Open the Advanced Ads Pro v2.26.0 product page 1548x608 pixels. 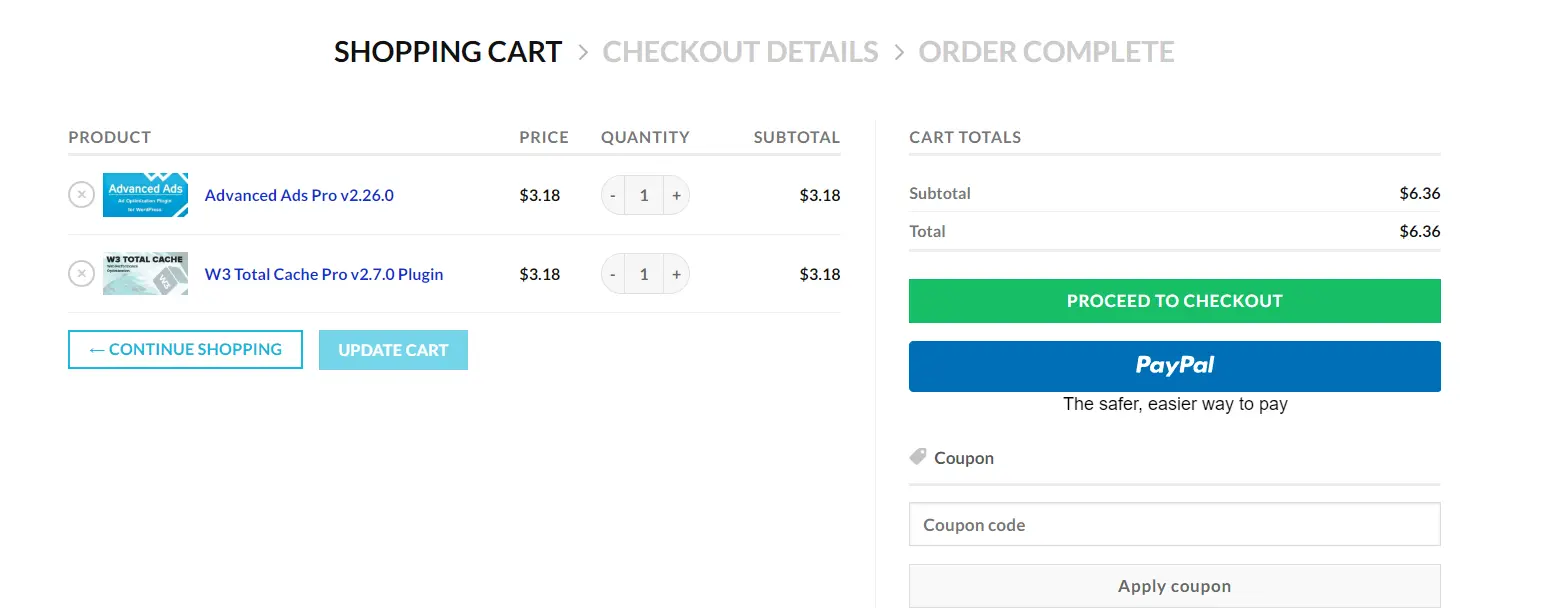pyautogui.click(x=299, y=194)
